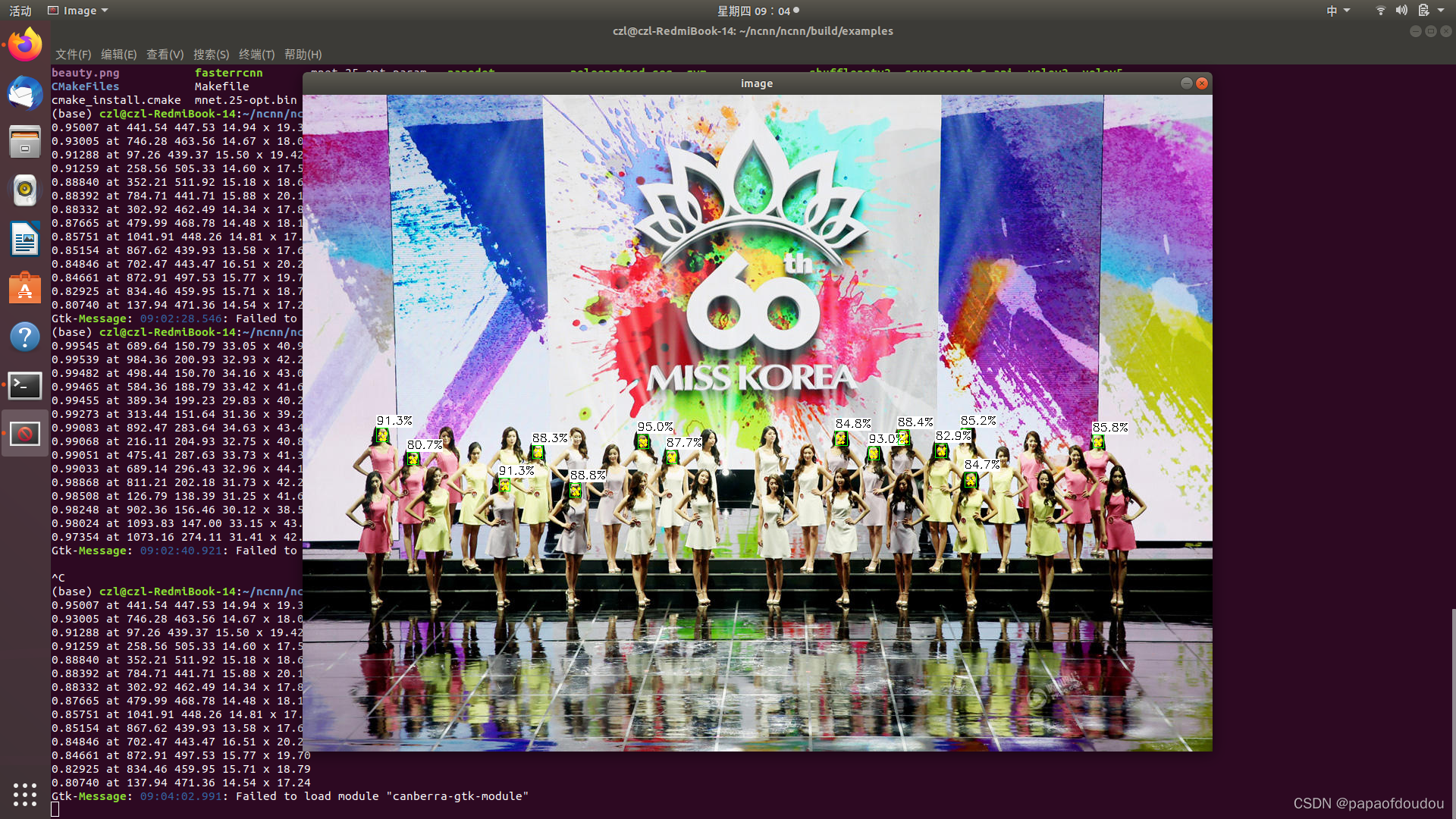Screen dimensions: 1456x819
Task: Click the 85.8% face detection label
Action: tap(1110, 428)
